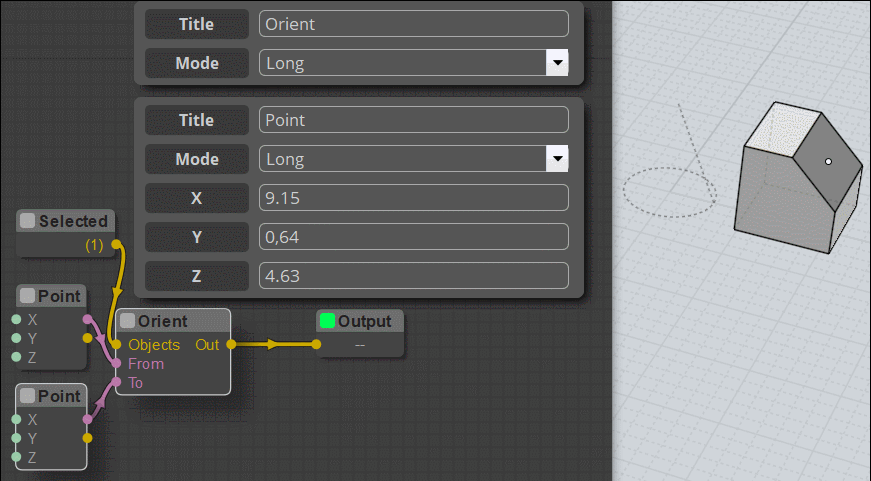The width and height of the screenshot is (871, 481).
Task: Toggle the green checkbox on the Output node
Action: pyautogui.click(x=328, y=320)
